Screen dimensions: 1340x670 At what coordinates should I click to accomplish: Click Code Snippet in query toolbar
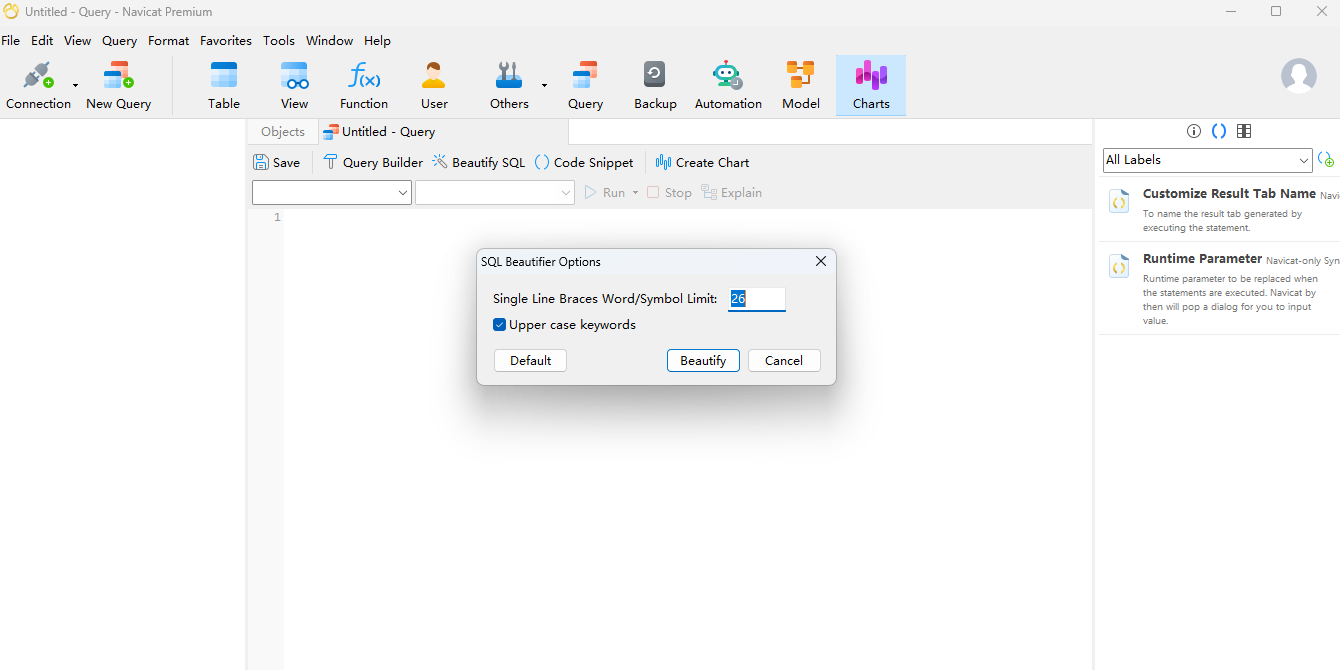point(584,162)
